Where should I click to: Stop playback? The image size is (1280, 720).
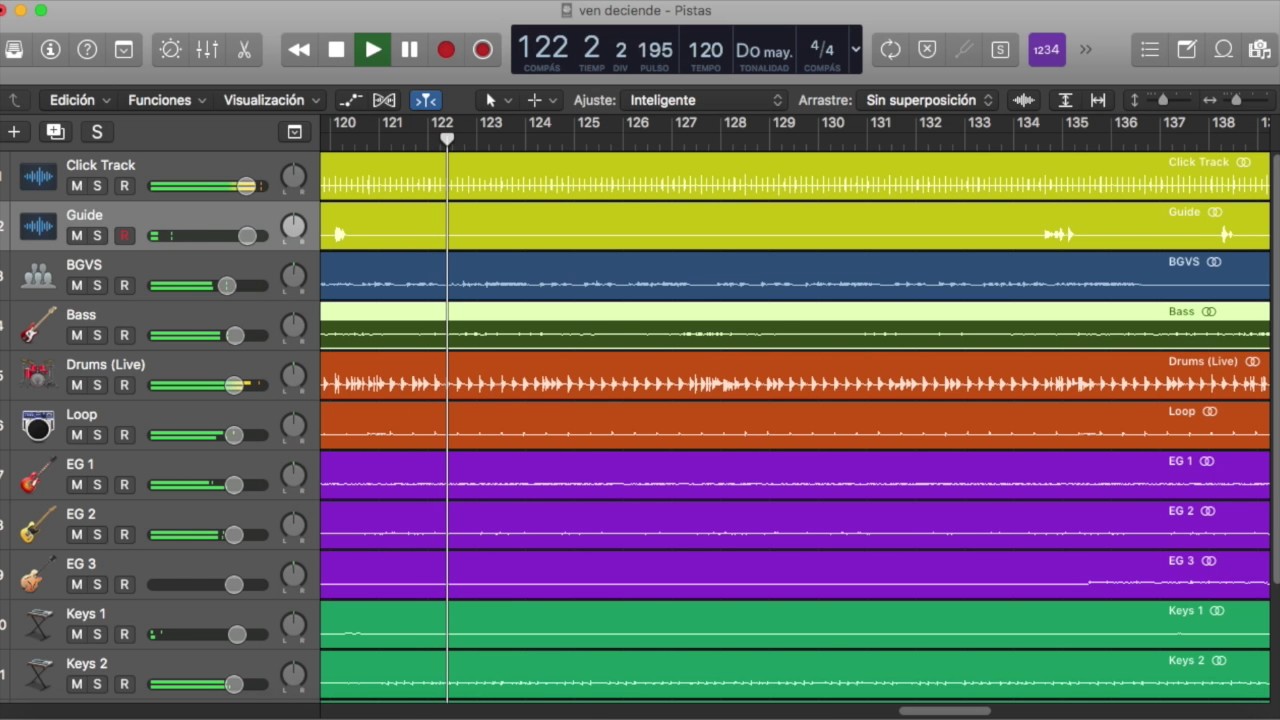(336, 49)
